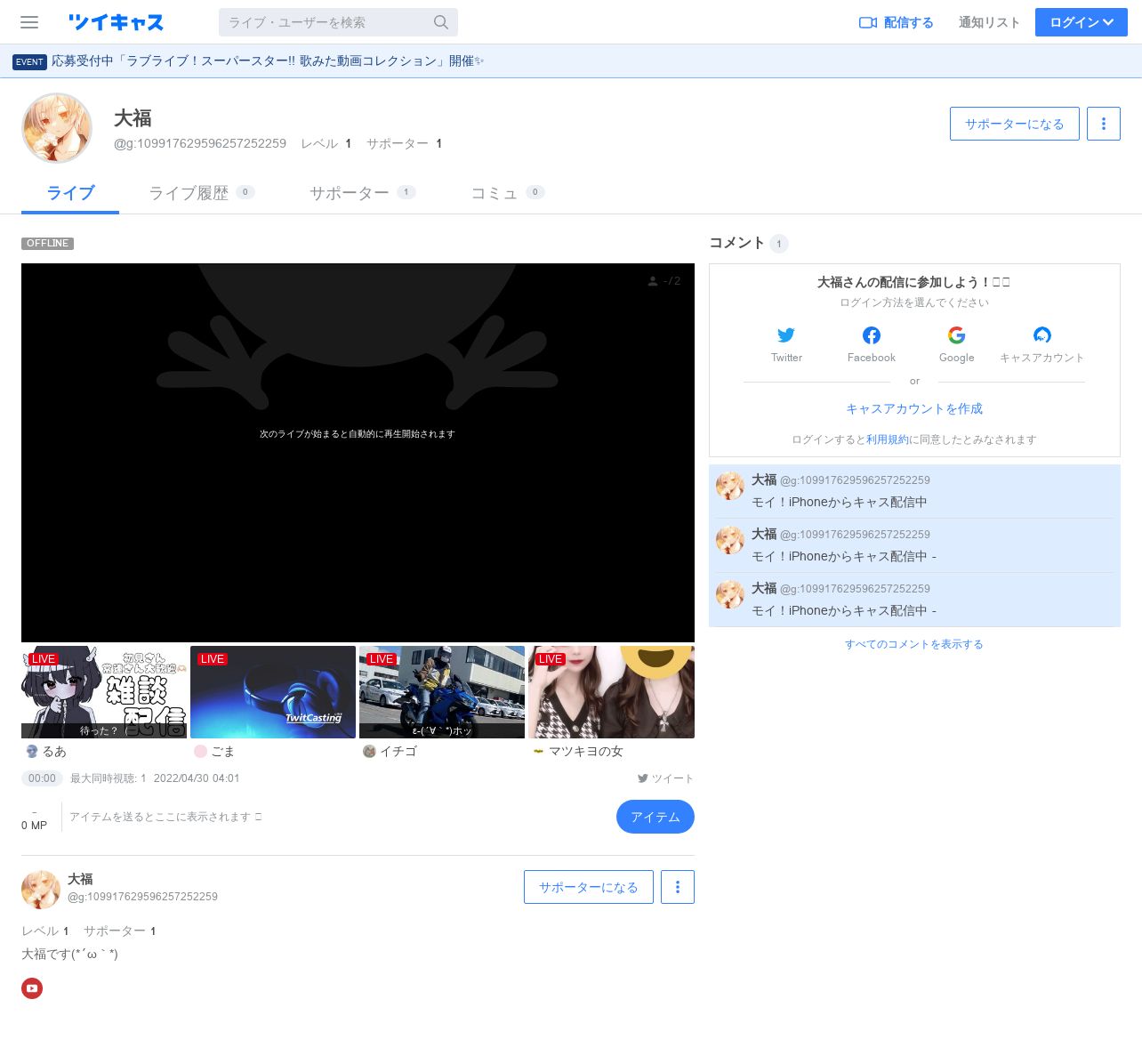Expand the ログイン dropdown button

point(1081,22)
